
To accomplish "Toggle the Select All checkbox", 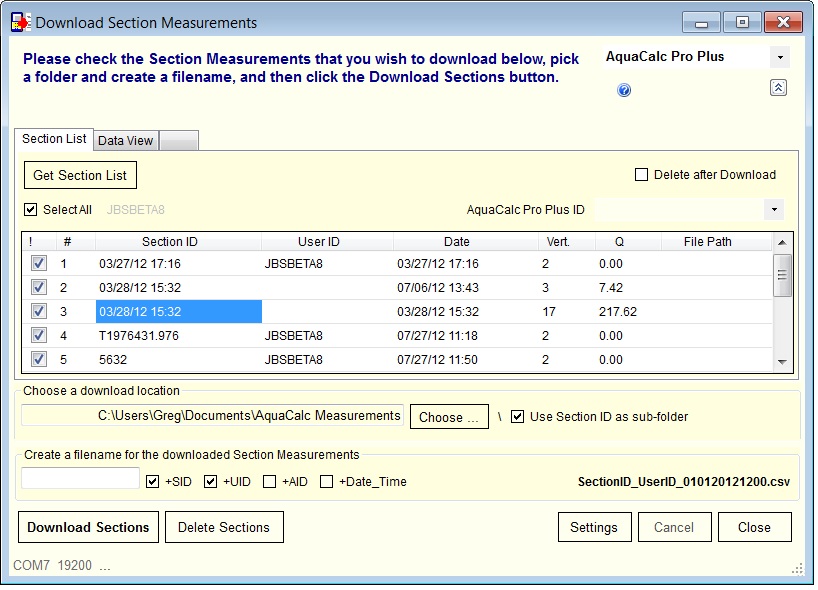I will pyautogui.click(x=31, y=210).
